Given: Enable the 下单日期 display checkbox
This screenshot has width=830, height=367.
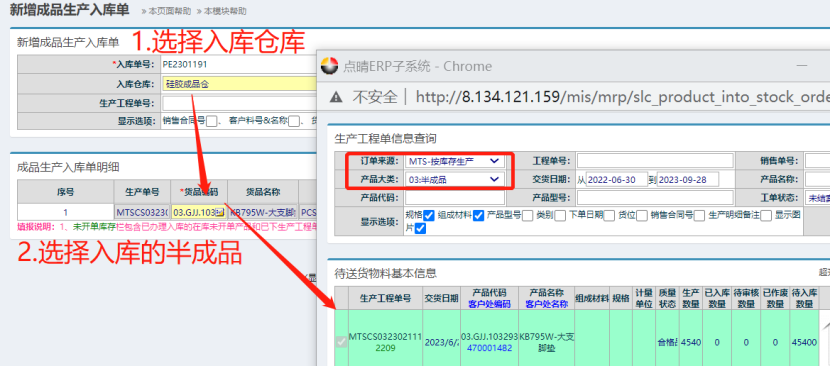Looking at the screenshot, I should tap(609, 216).
